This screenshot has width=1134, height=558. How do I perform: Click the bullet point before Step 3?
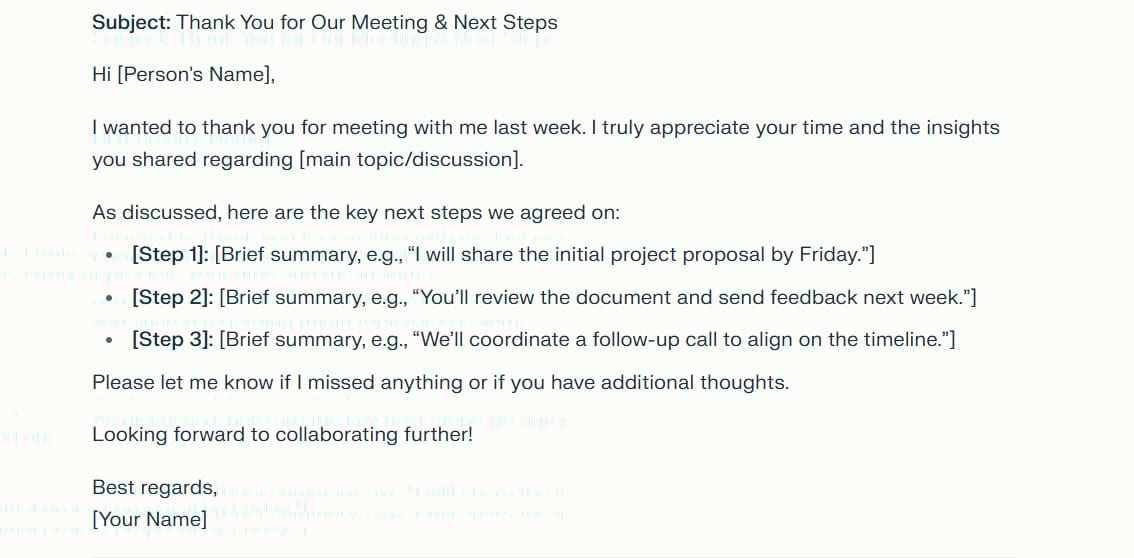108,342
